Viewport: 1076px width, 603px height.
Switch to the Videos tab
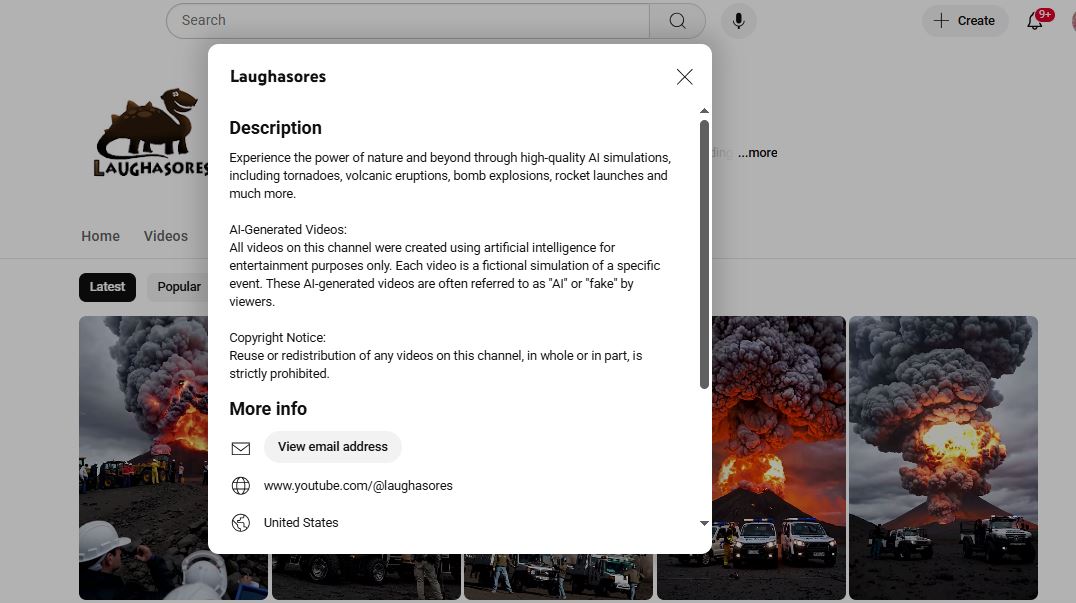click(x=165, y=236)
